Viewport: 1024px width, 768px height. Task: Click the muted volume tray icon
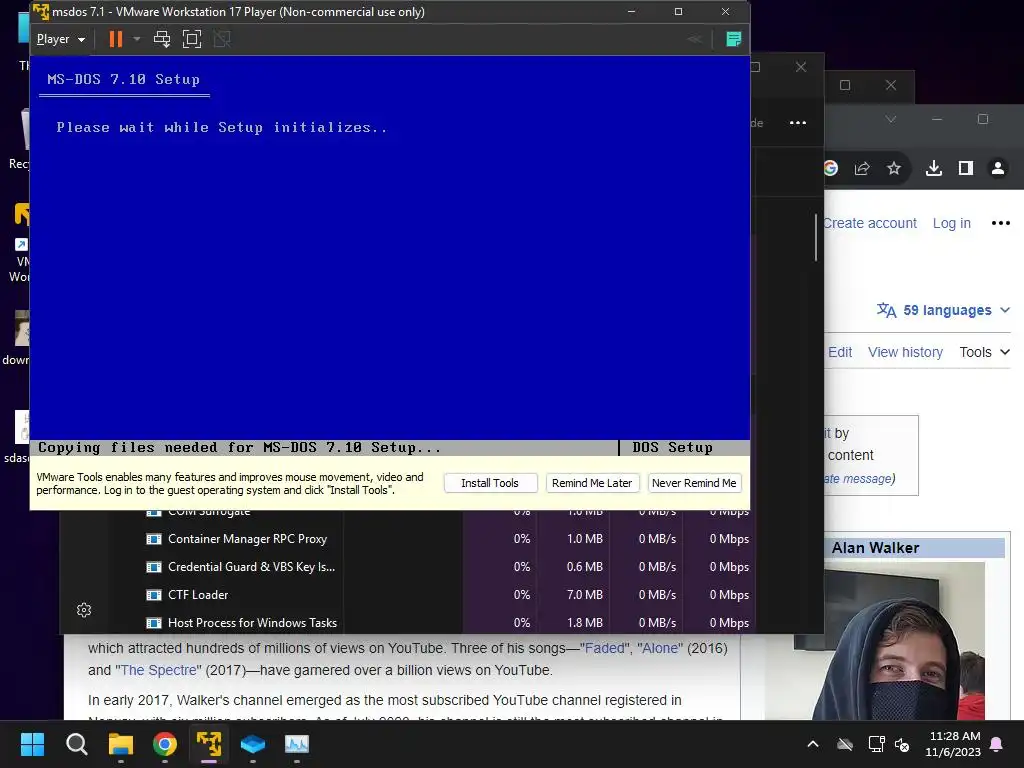(x=902, y=744)
